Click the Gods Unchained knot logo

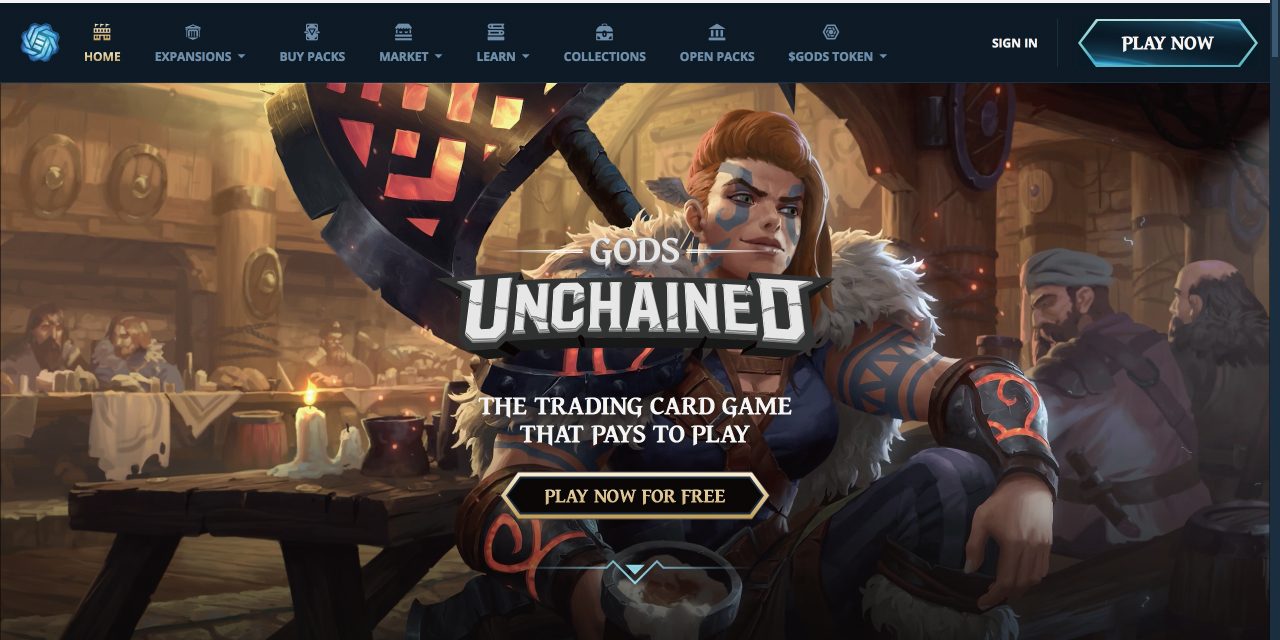pyautogui.click(x=40, y=43)
